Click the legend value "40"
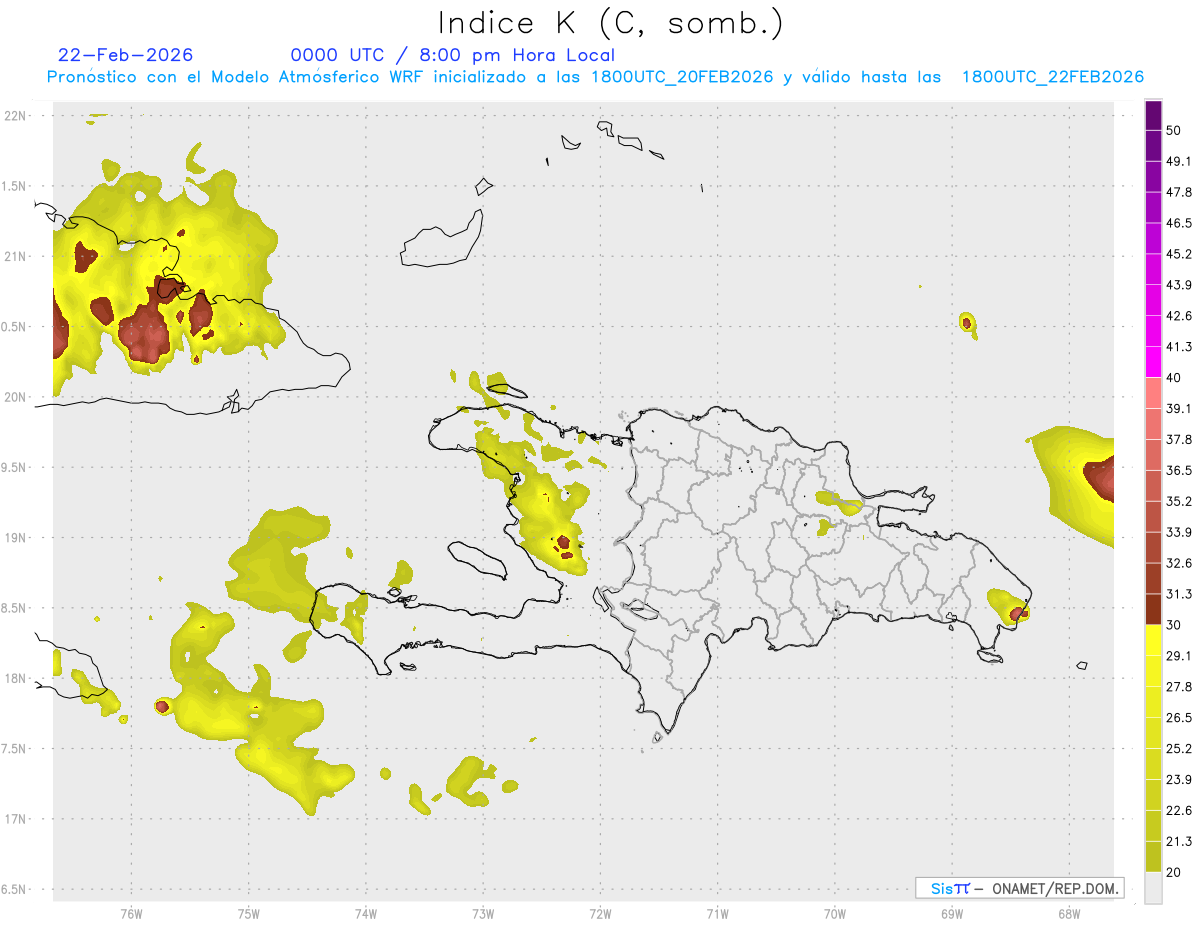1200x927 pixels. [1174, 378]
